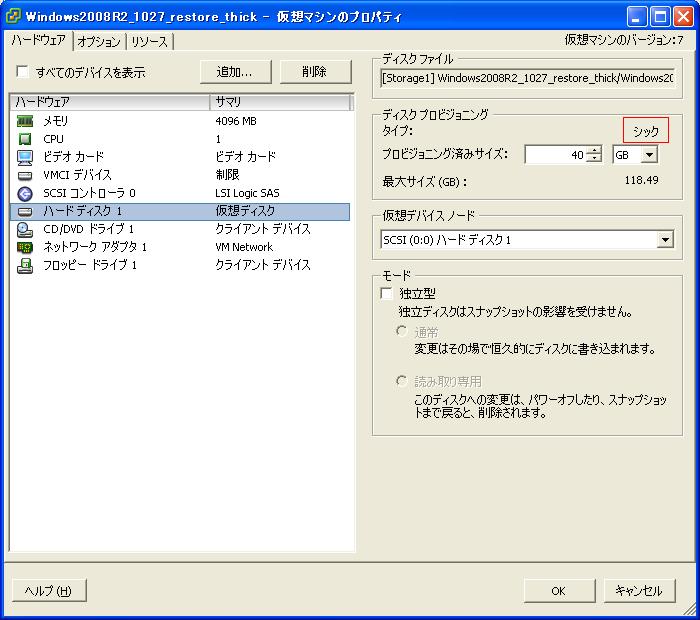Click the メモリ memory chip icon

(x=25, y=121)
